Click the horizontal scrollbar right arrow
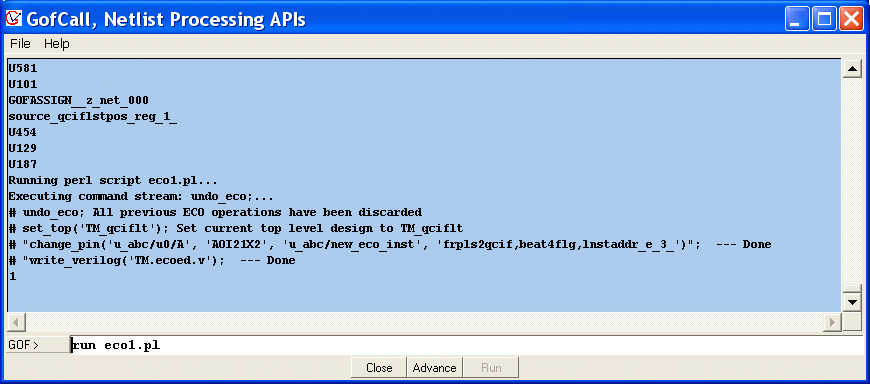 click(832, 322)
